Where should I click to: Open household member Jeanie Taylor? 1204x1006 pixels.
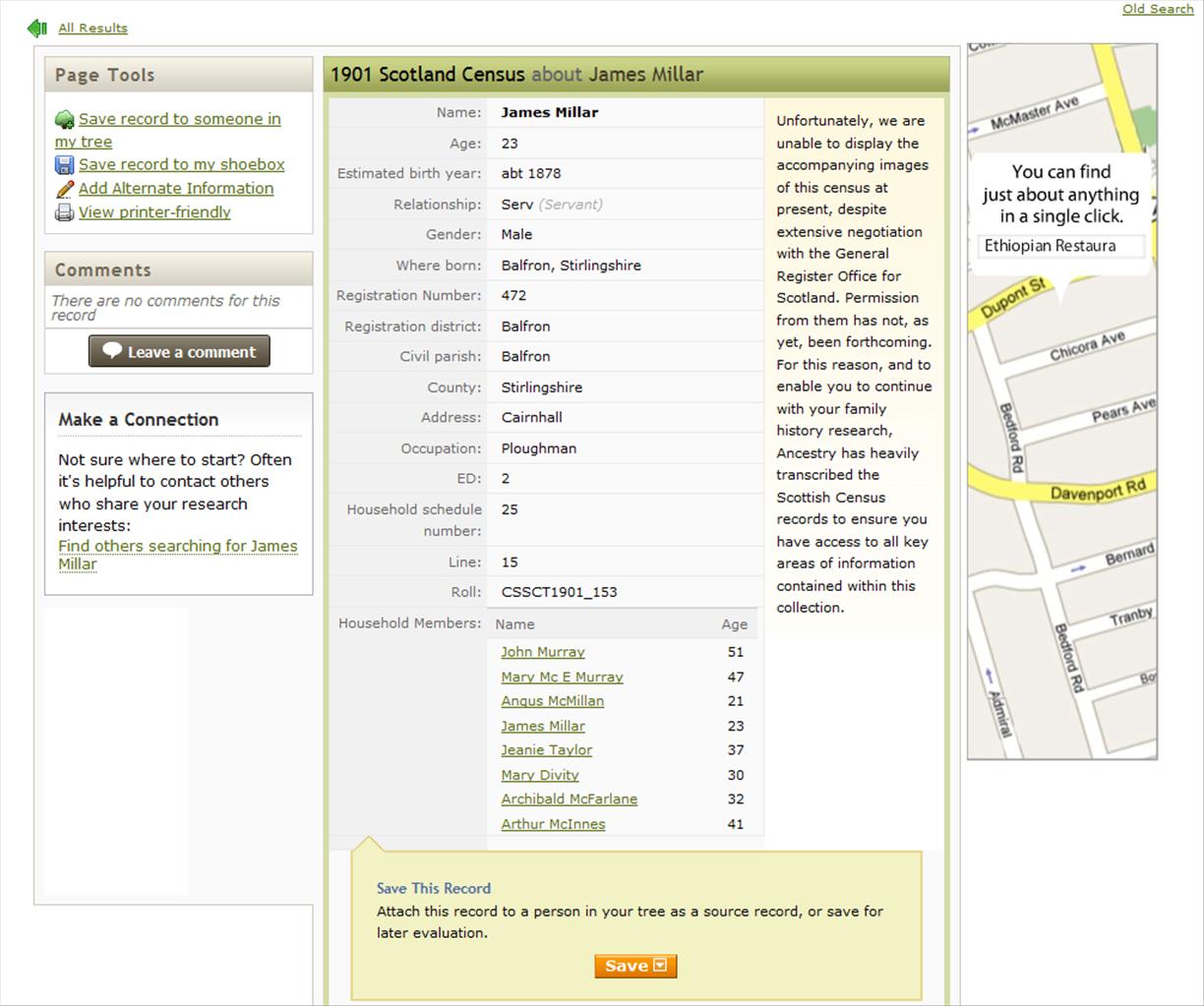(547, 749)
